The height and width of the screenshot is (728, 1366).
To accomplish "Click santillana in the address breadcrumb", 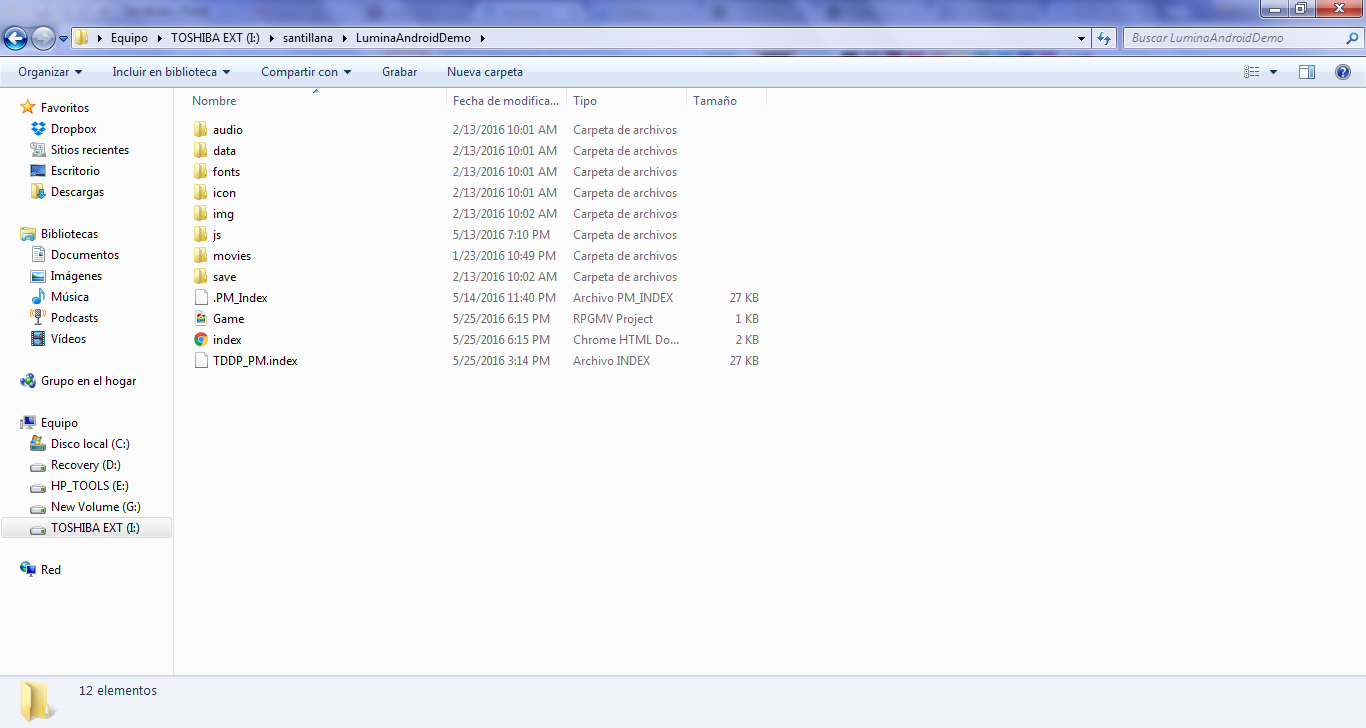I will [307, 38].
